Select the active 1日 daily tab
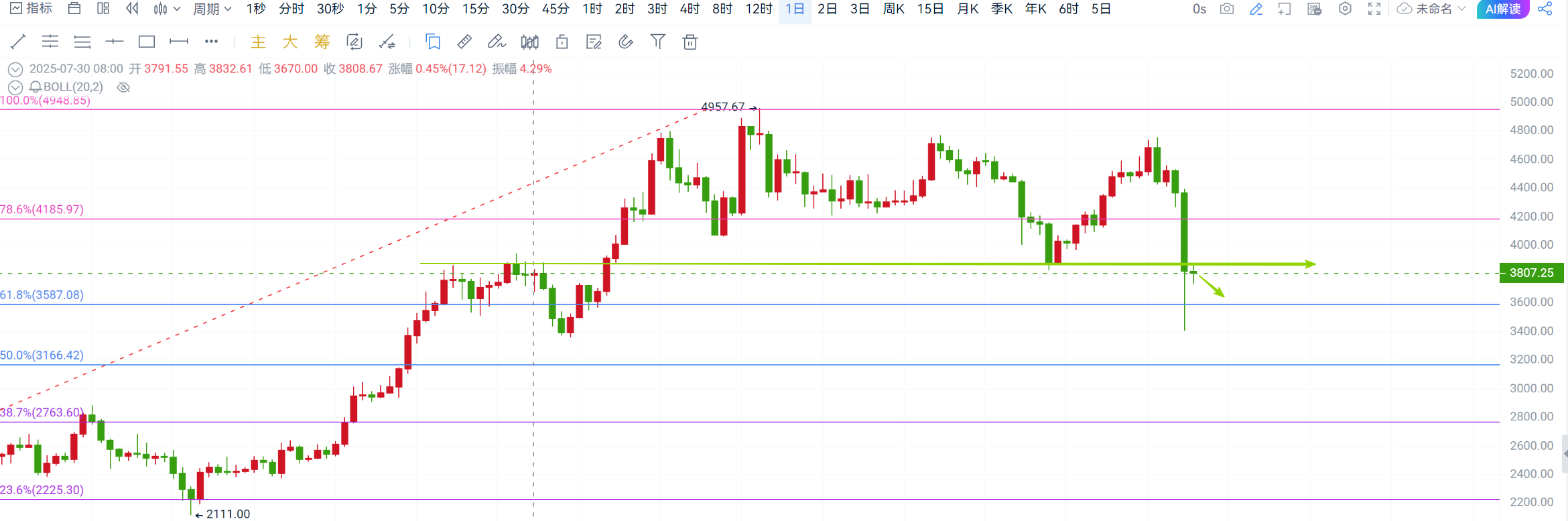1568x521 pixels. tap(795, 9)
